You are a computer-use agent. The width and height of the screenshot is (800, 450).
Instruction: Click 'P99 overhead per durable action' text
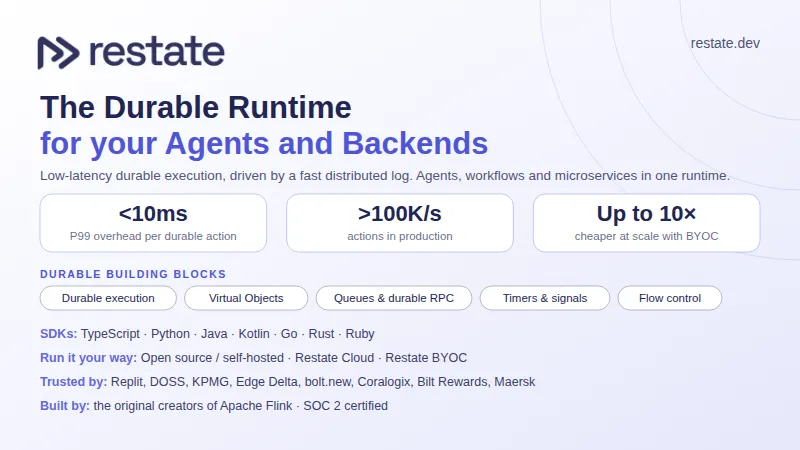[x=153, y=236]
